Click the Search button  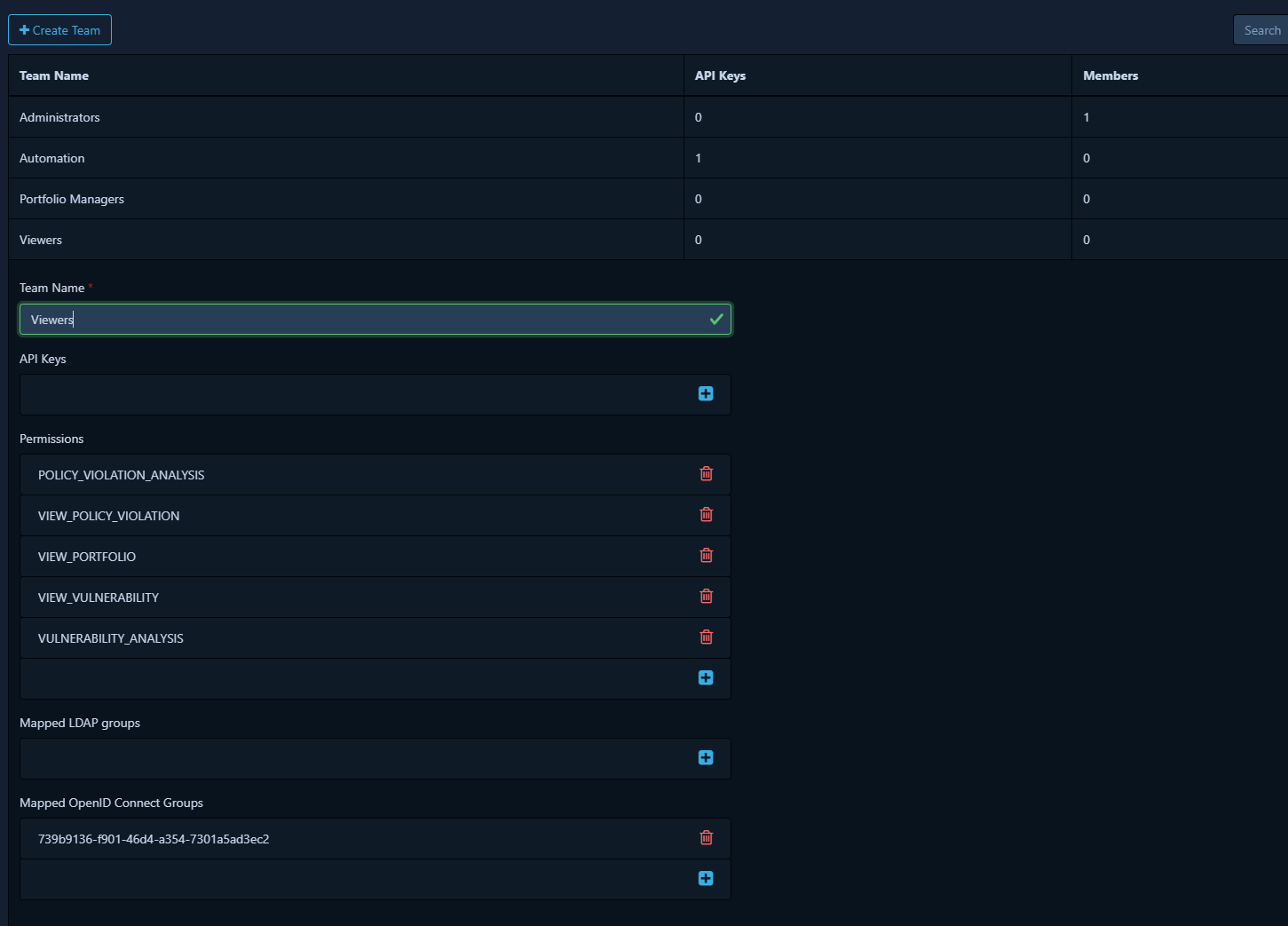click(x=1261, y=29)
